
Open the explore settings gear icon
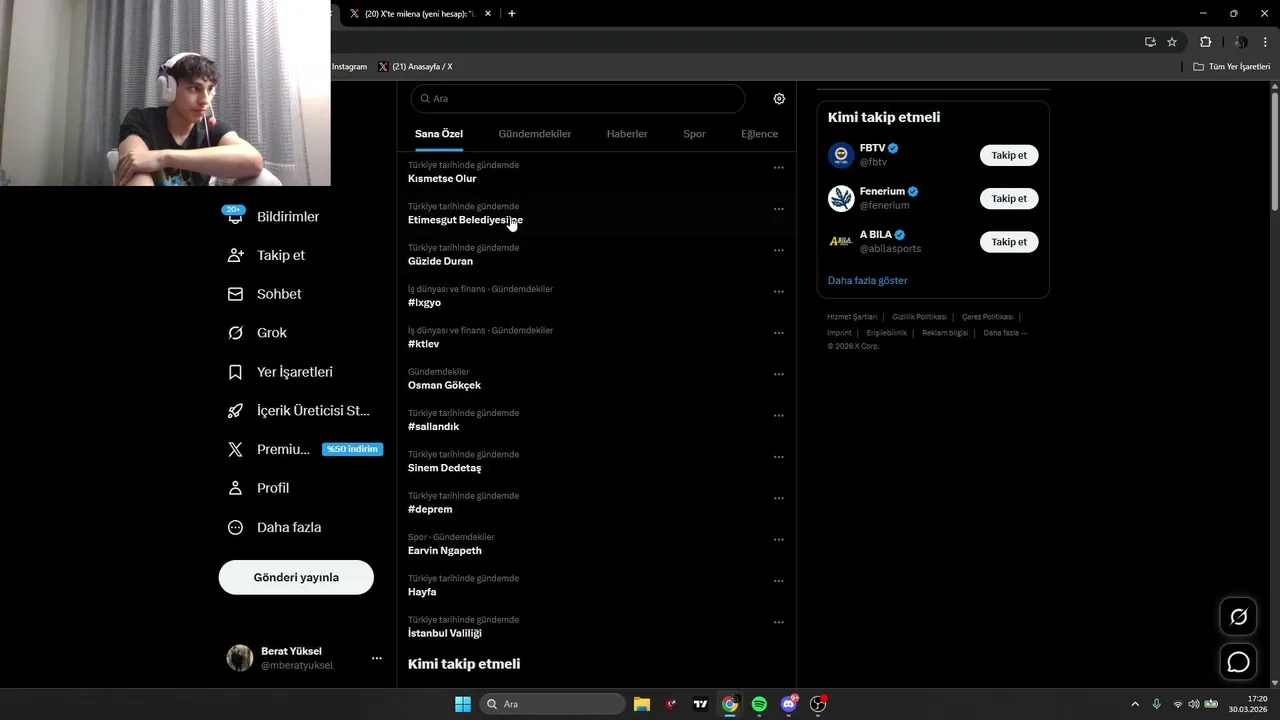pos(779,99)
